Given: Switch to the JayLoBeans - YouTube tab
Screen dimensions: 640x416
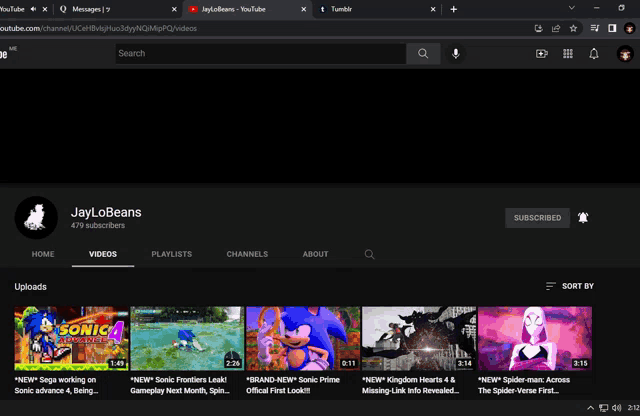Looking at the screenshot, I should tap(248, 9).
